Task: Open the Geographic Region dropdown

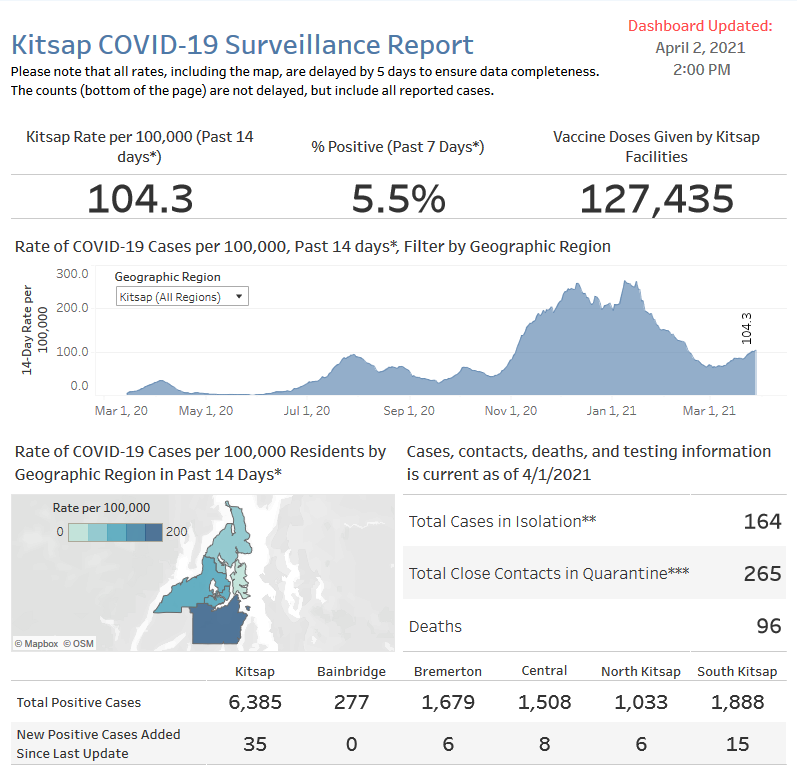Action: [x=182, y=297]
